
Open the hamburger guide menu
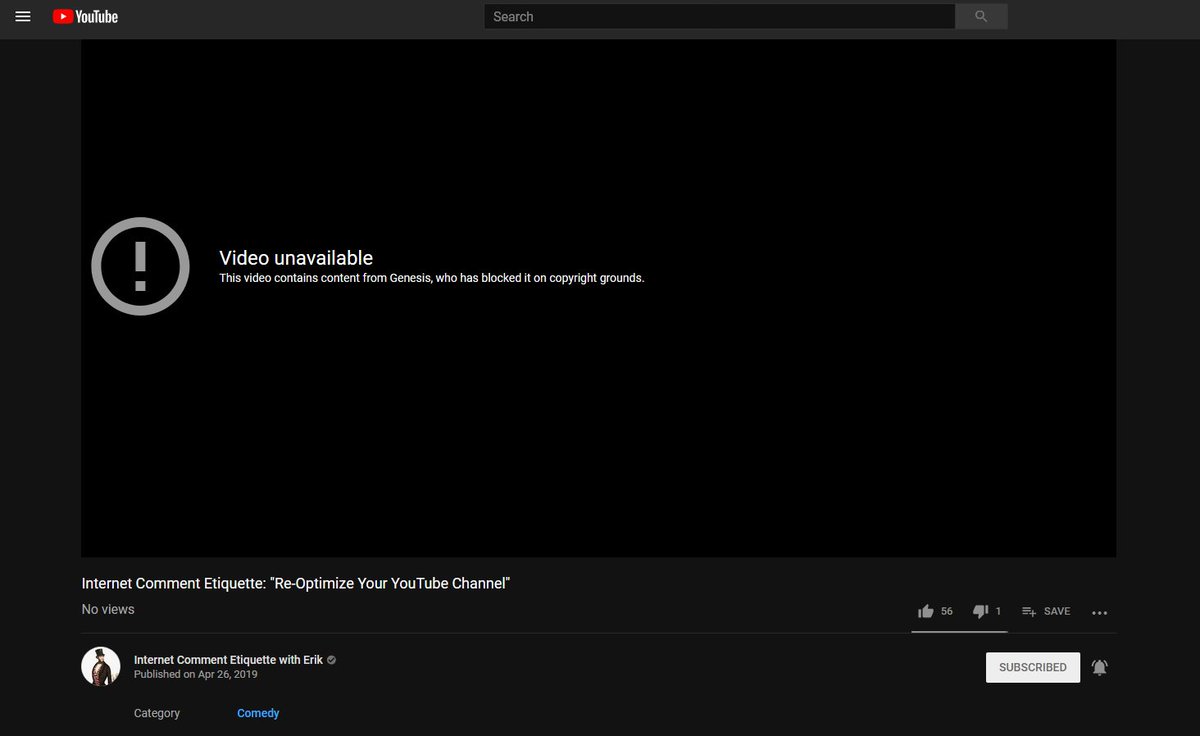pos(23,17)
